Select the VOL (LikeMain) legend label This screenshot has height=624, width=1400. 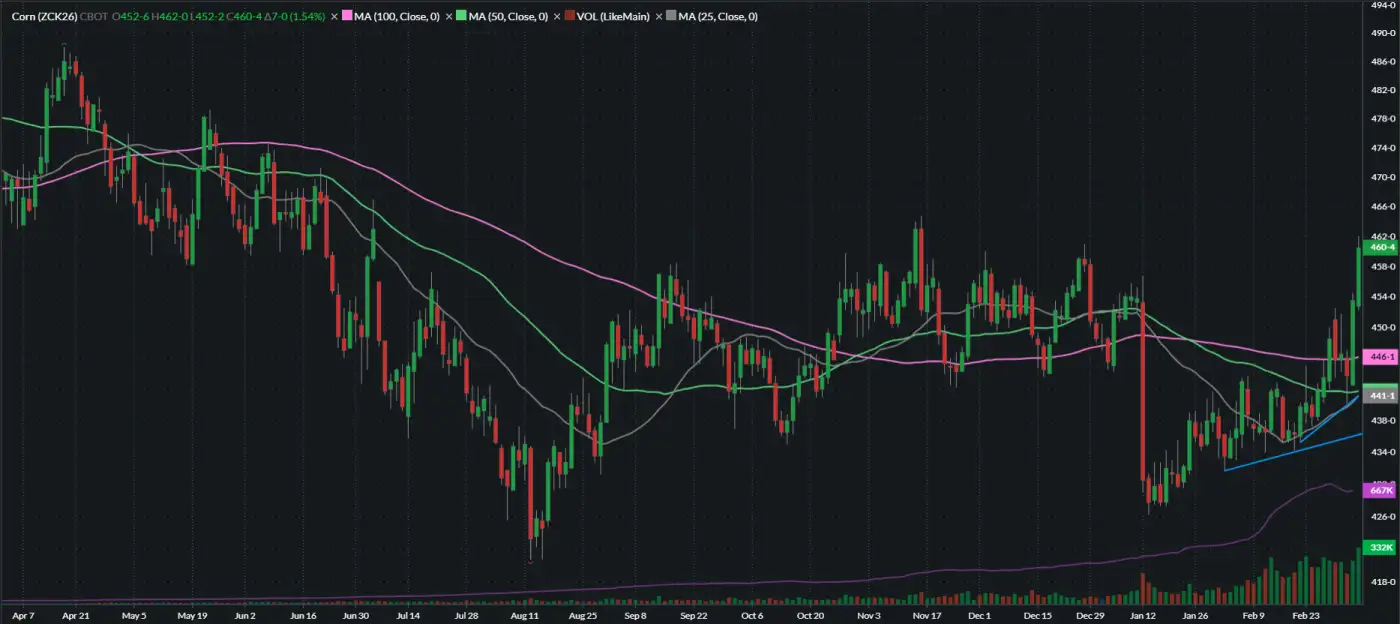[x=612, y=17]
